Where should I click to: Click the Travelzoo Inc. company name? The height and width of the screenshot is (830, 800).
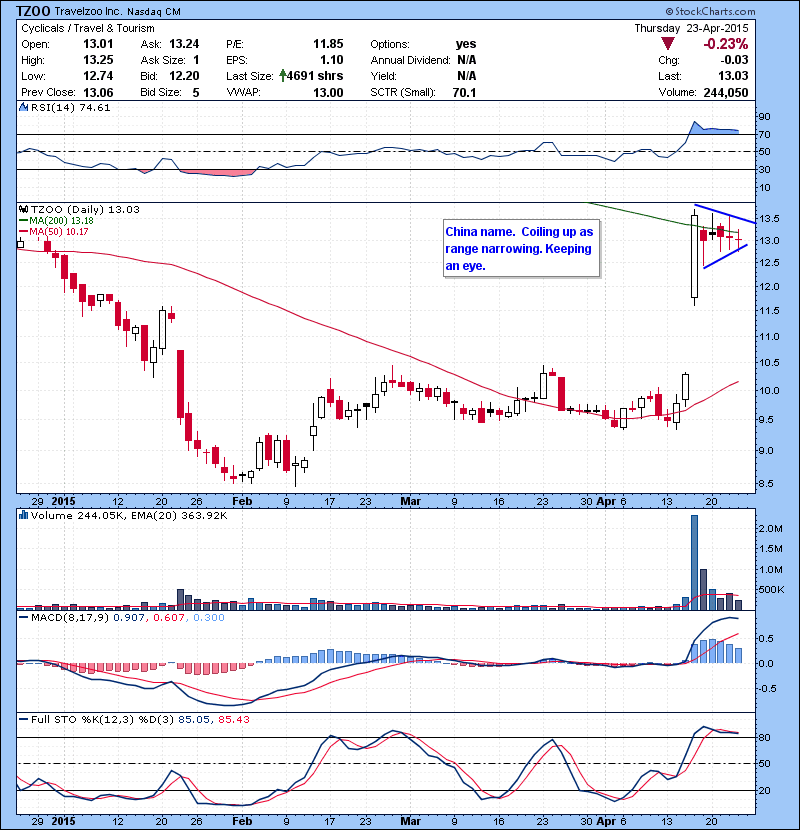[x=88, y=11]
